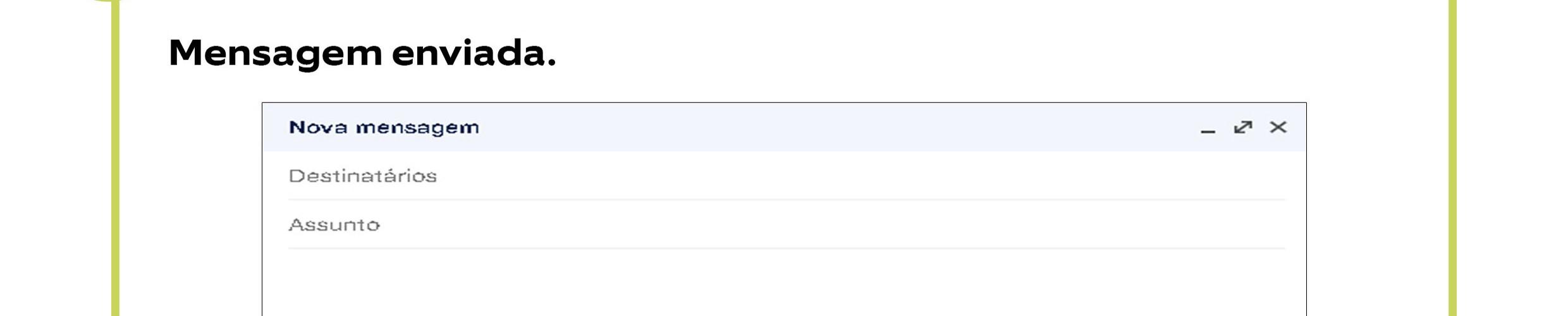
Task: Open the message in a larger view
Action: pyautogui.click(x=1242, y=128)
